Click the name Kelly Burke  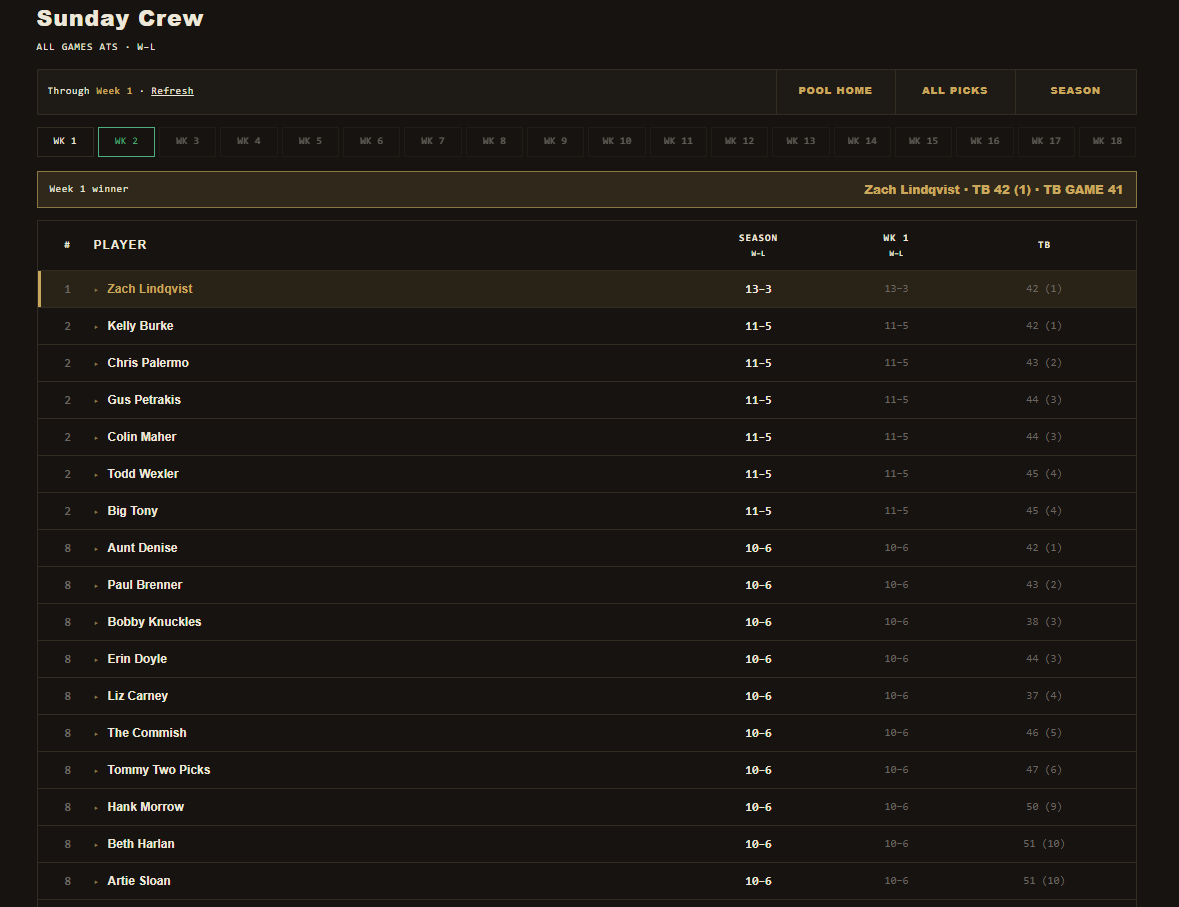pos(141,326)
